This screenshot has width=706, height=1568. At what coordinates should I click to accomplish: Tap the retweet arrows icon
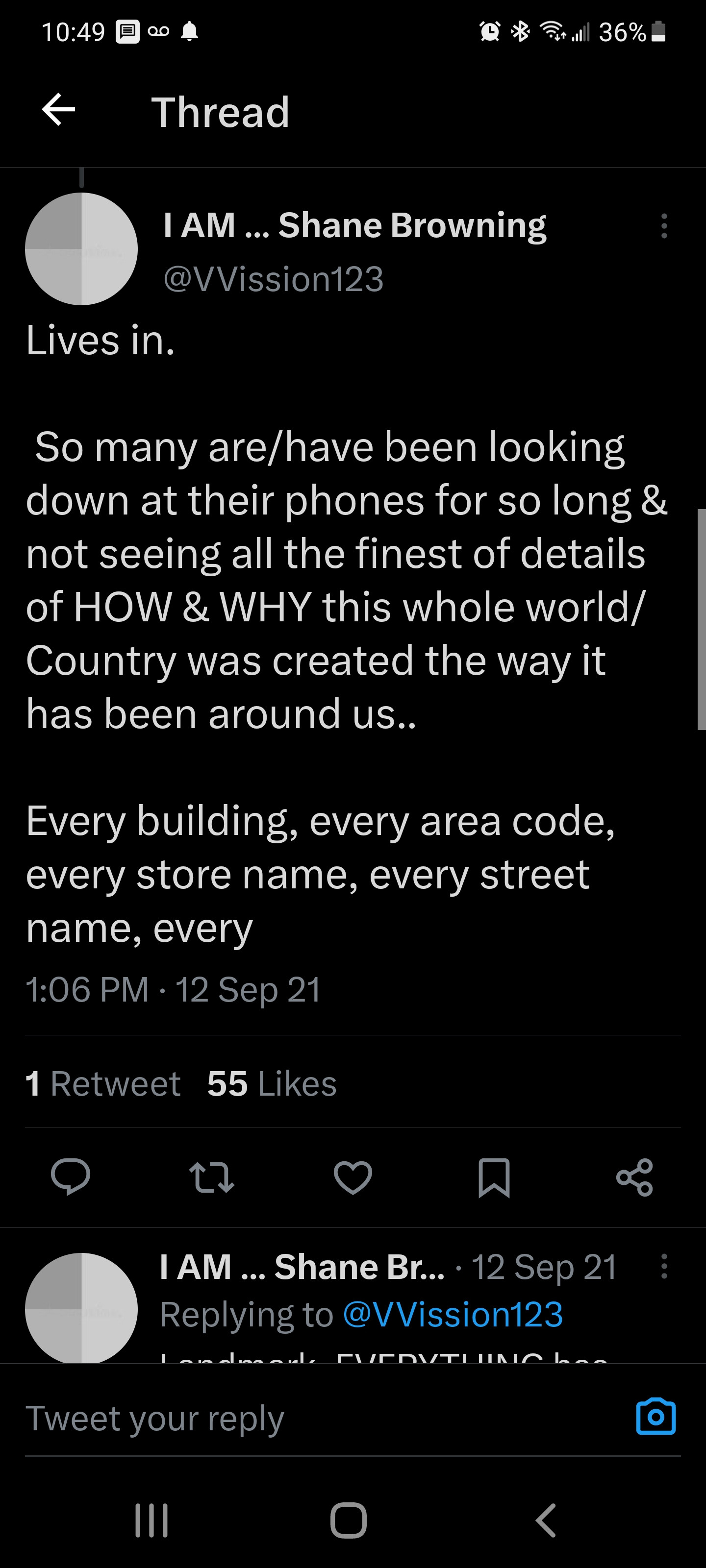[211, 1176]
